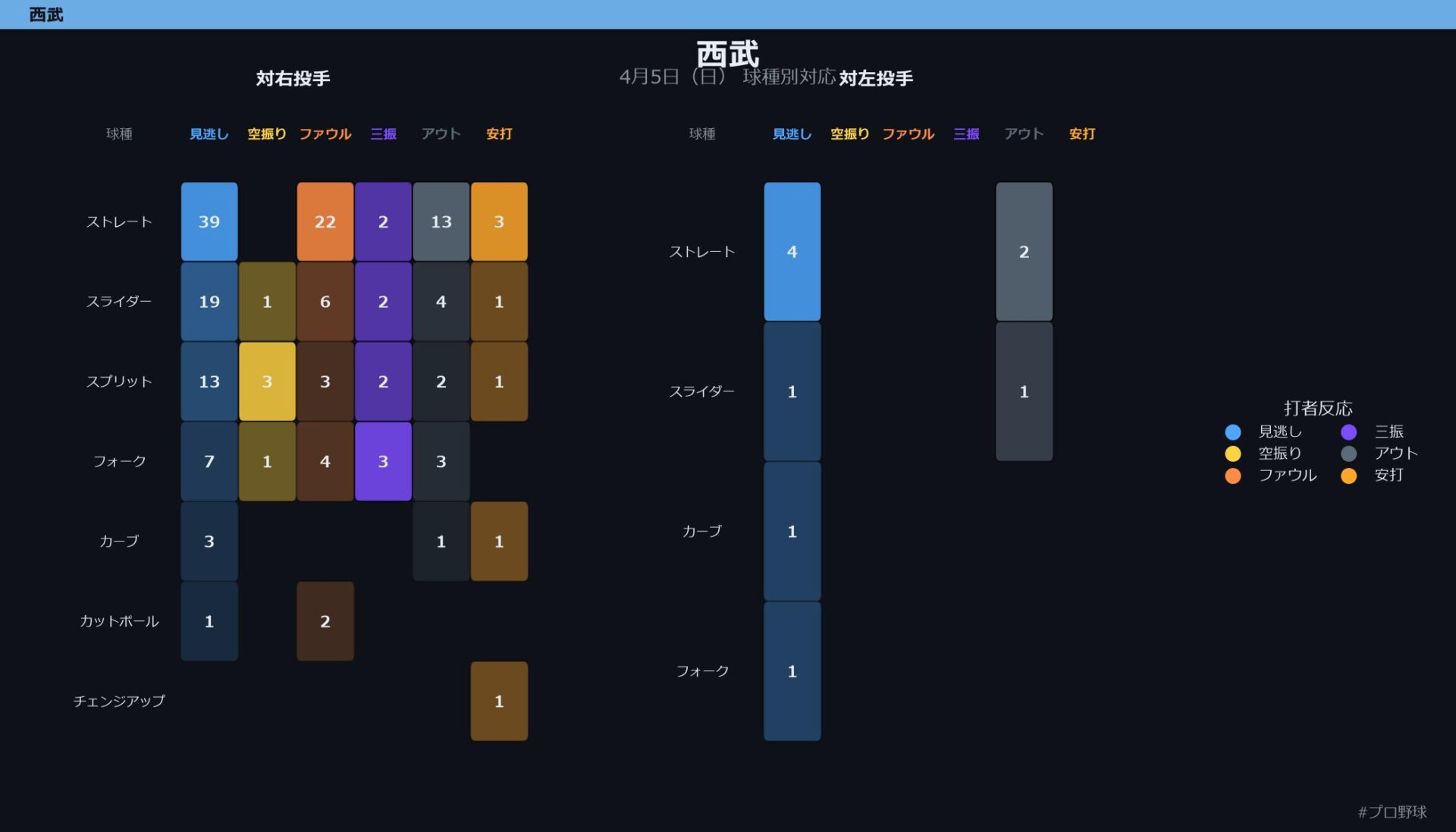Select フォーク 見逃し cell in 対左投手 panel
The width and height of the screenshot is (1456, 832).
click(792, 671)
